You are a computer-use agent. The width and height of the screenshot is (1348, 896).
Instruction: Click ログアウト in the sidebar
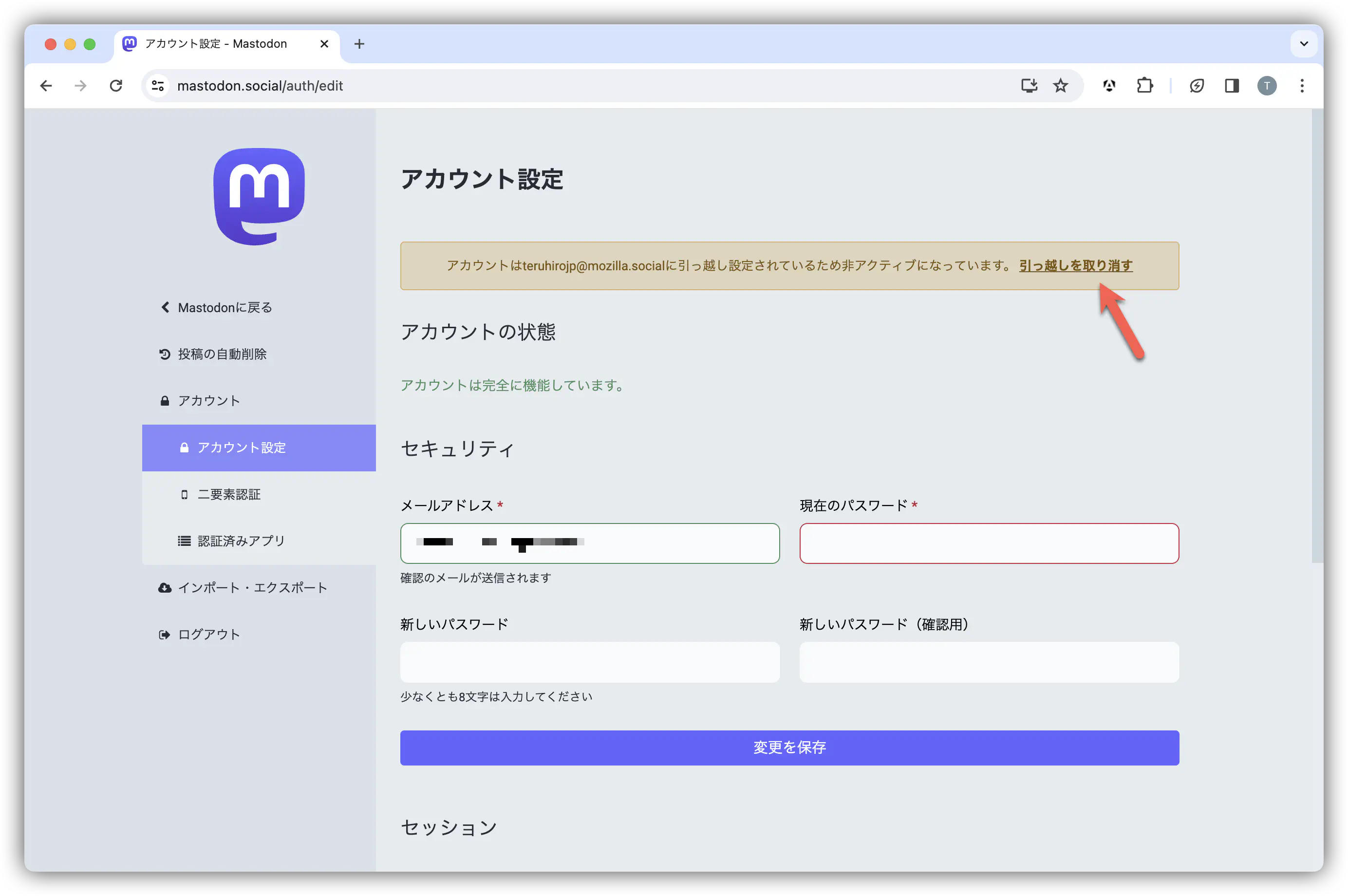(x=200, y=635)
